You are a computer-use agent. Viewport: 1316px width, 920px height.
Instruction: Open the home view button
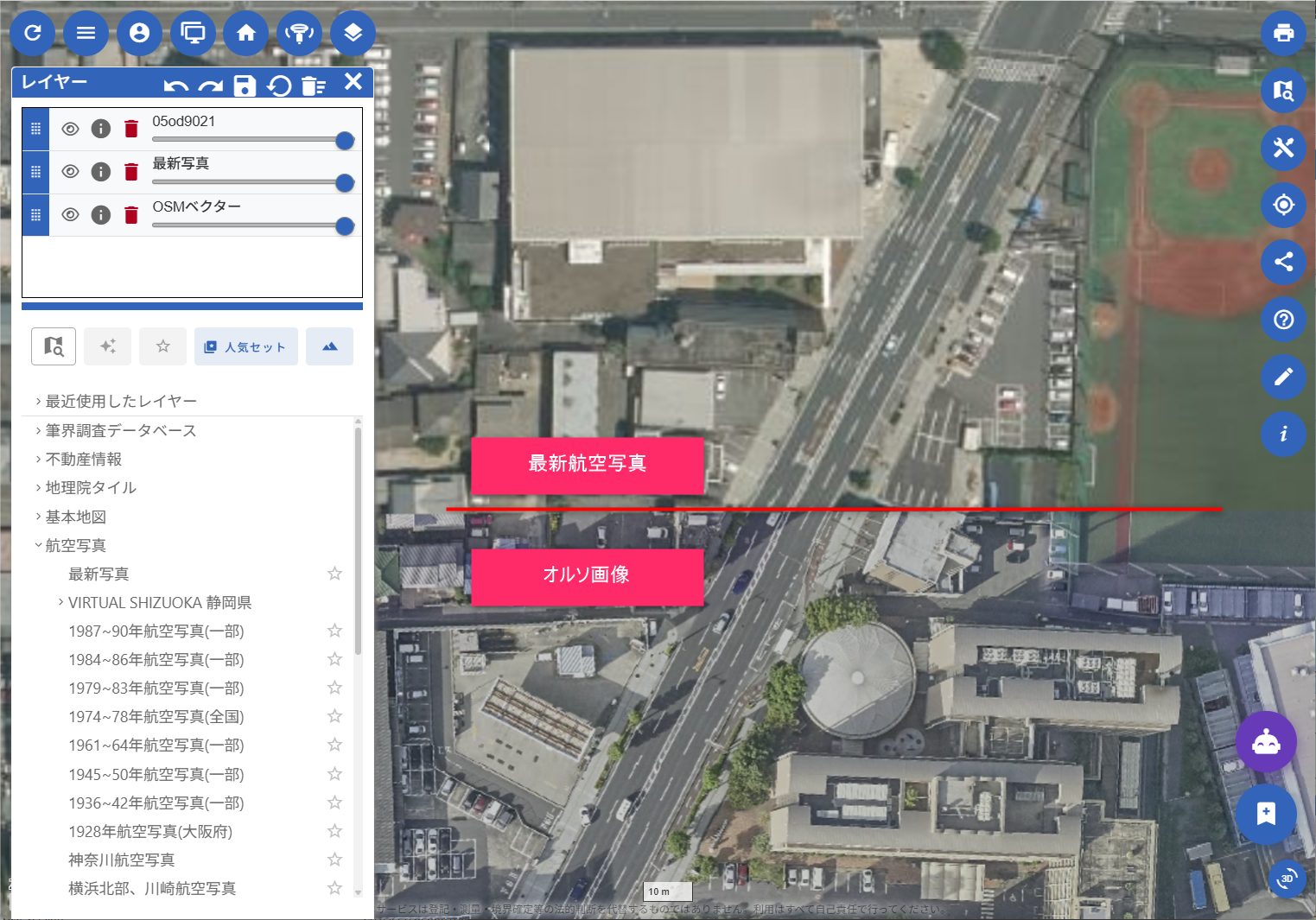(x=246, y=33)
